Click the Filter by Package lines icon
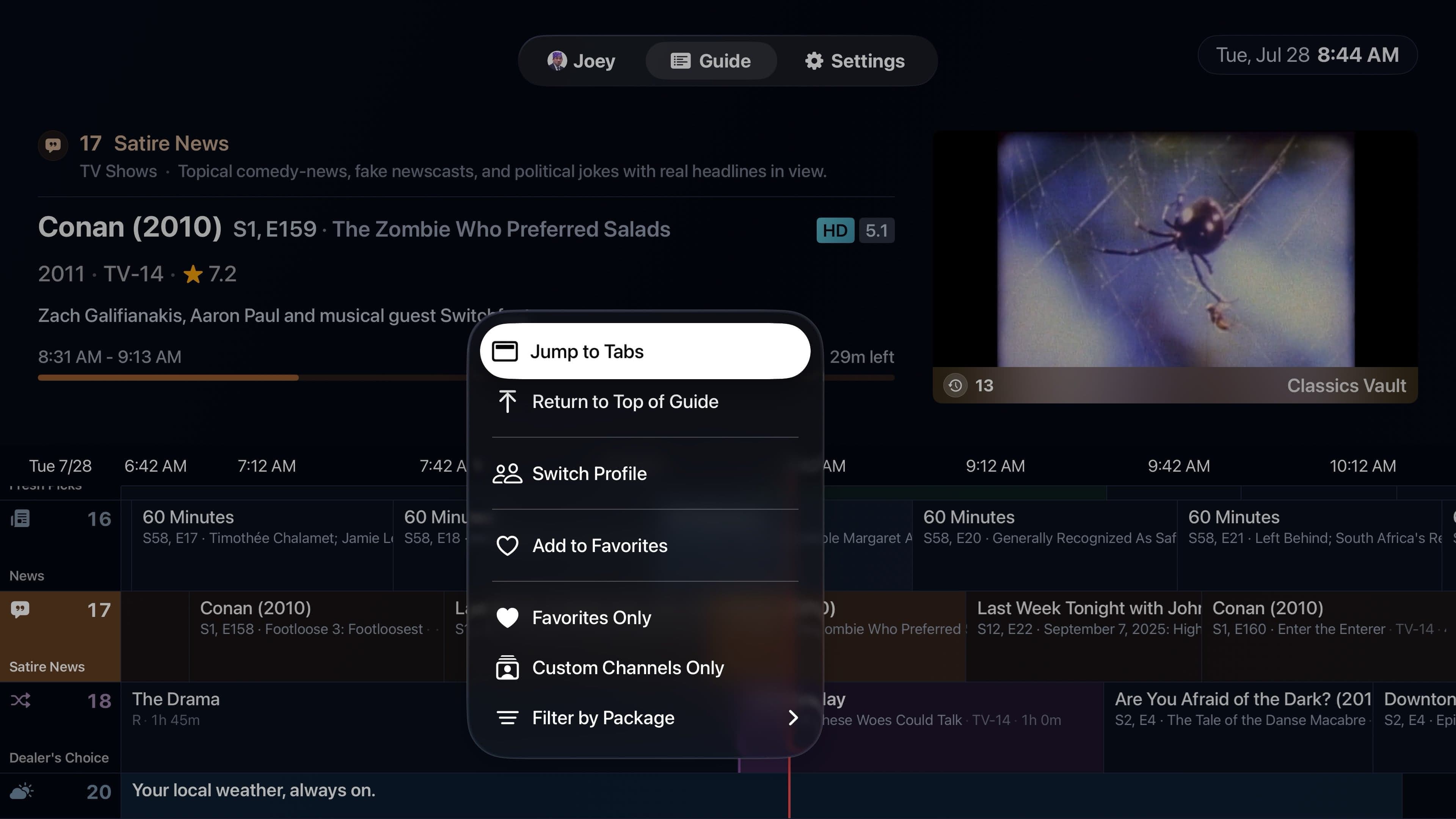Viewport: 1456px width, 819px height. tap(507, 718)
